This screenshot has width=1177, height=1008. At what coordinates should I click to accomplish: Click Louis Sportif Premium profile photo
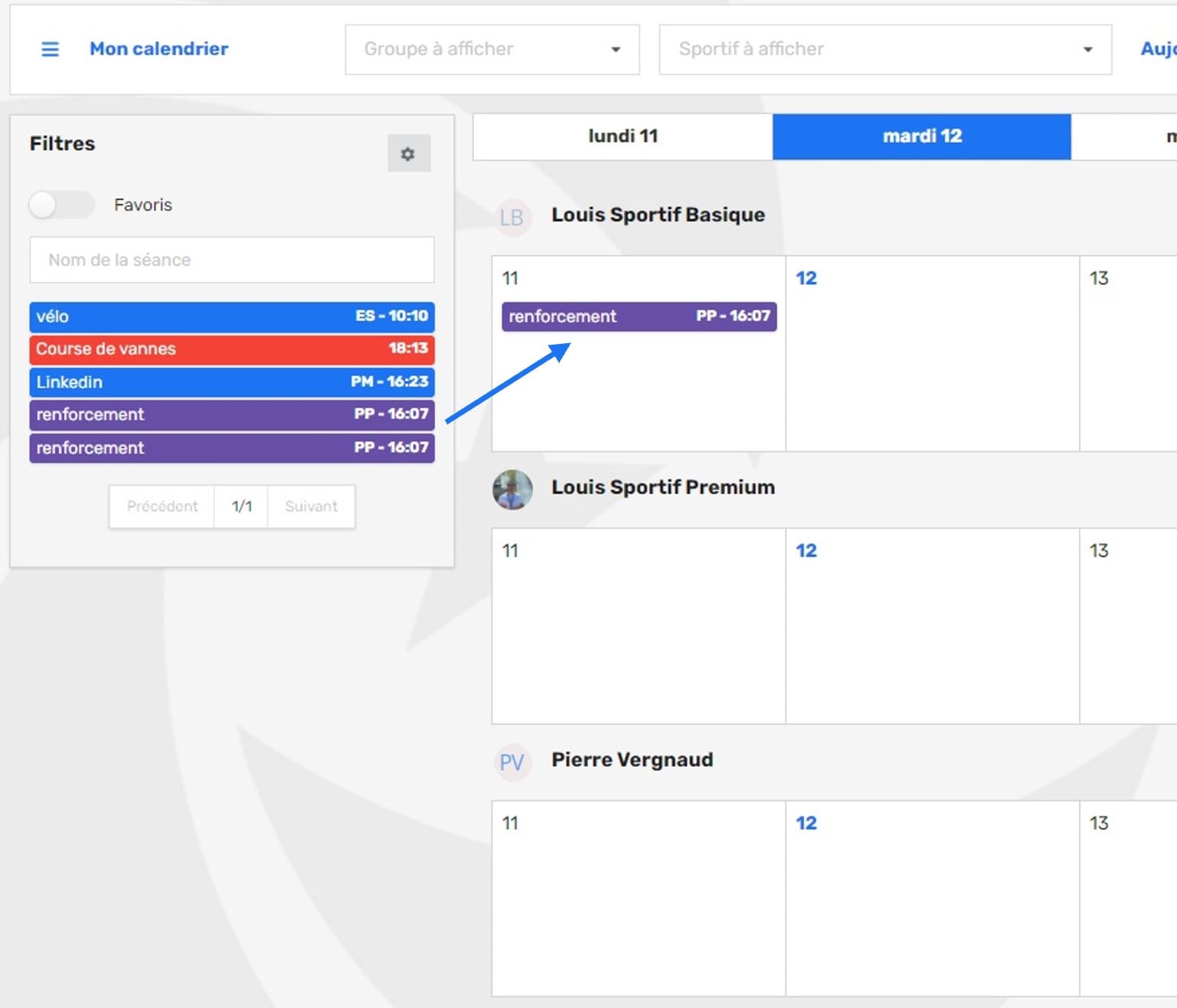point(512,489)
